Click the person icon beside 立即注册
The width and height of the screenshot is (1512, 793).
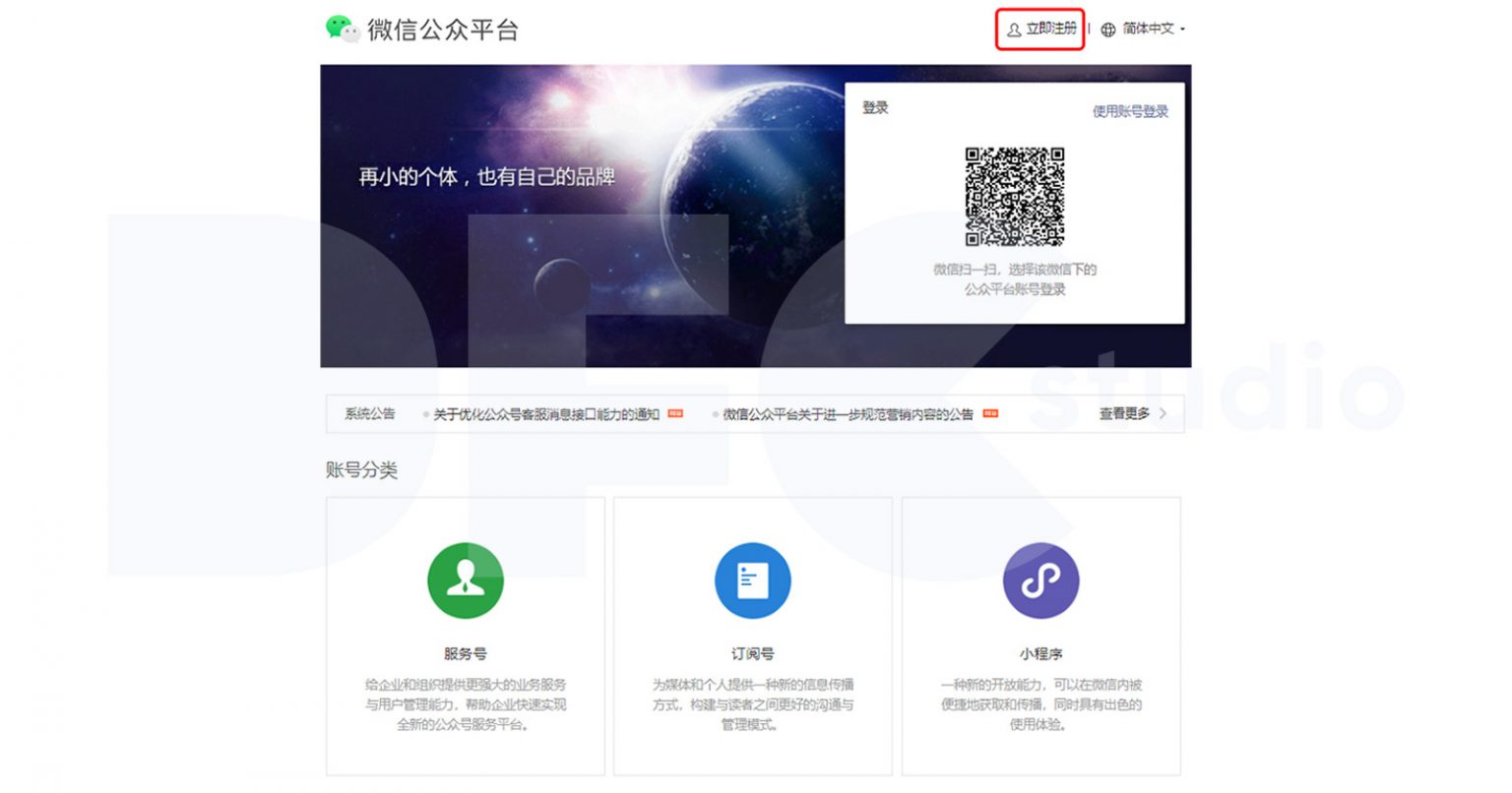tap(1013, 30)
